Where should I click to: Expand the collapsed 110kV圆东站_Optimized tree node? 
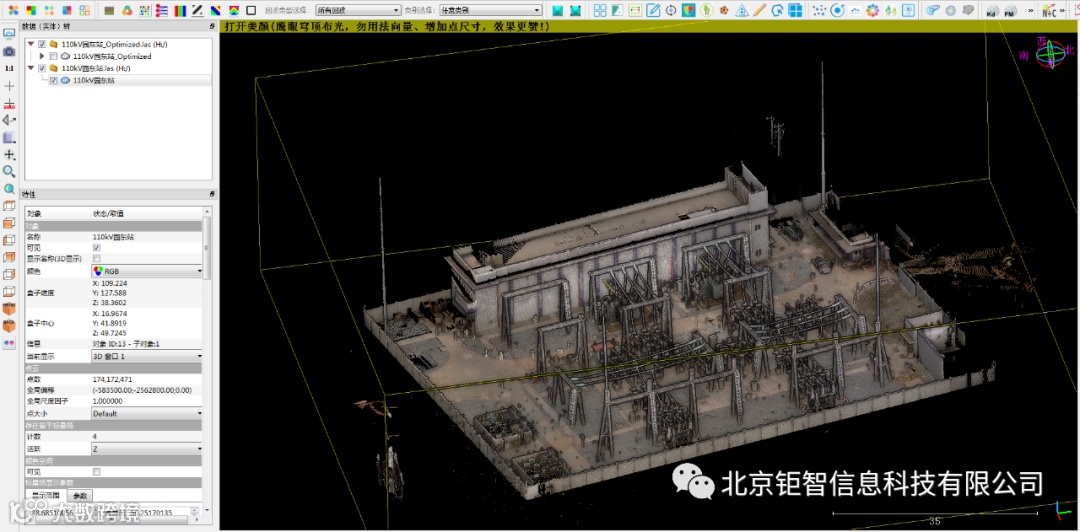tap(41, 57)
